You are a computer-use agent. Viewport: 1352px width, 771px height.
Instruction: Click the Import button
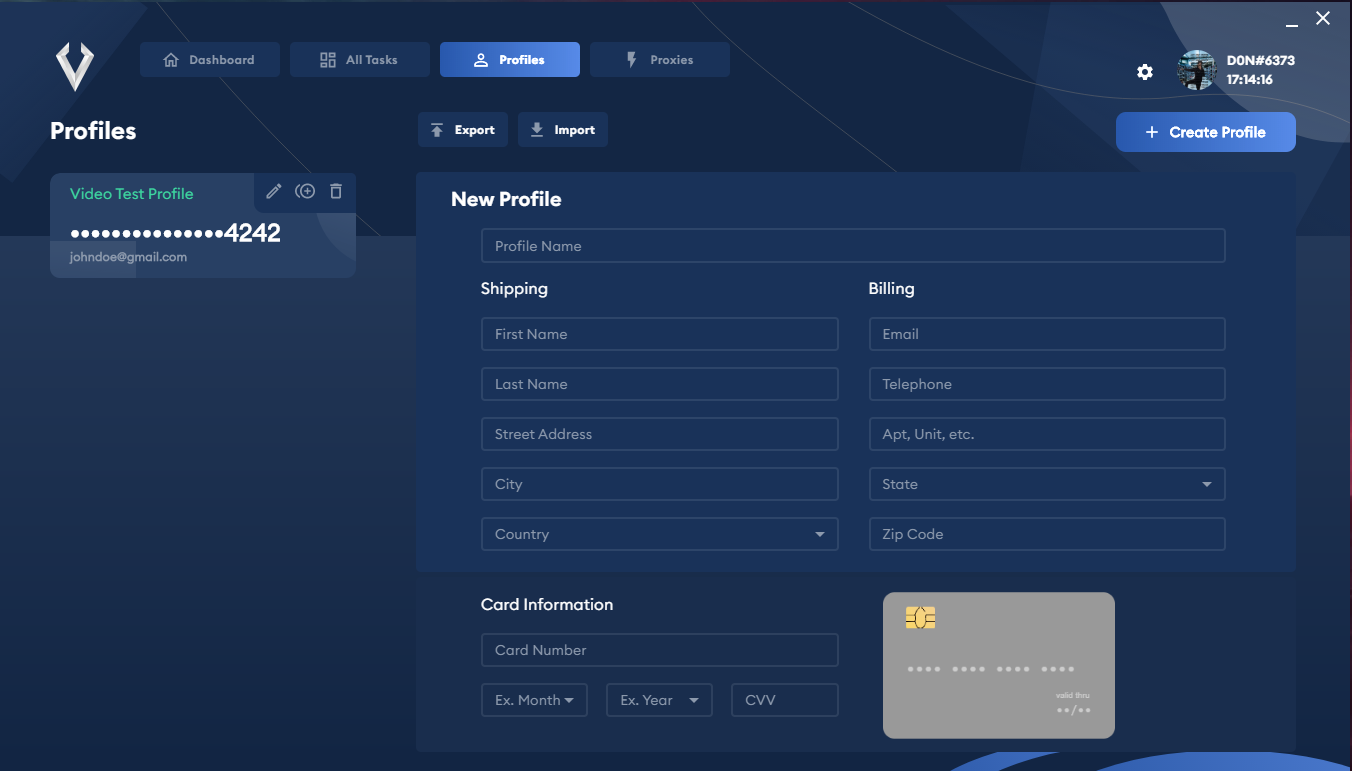pos(563,130)
